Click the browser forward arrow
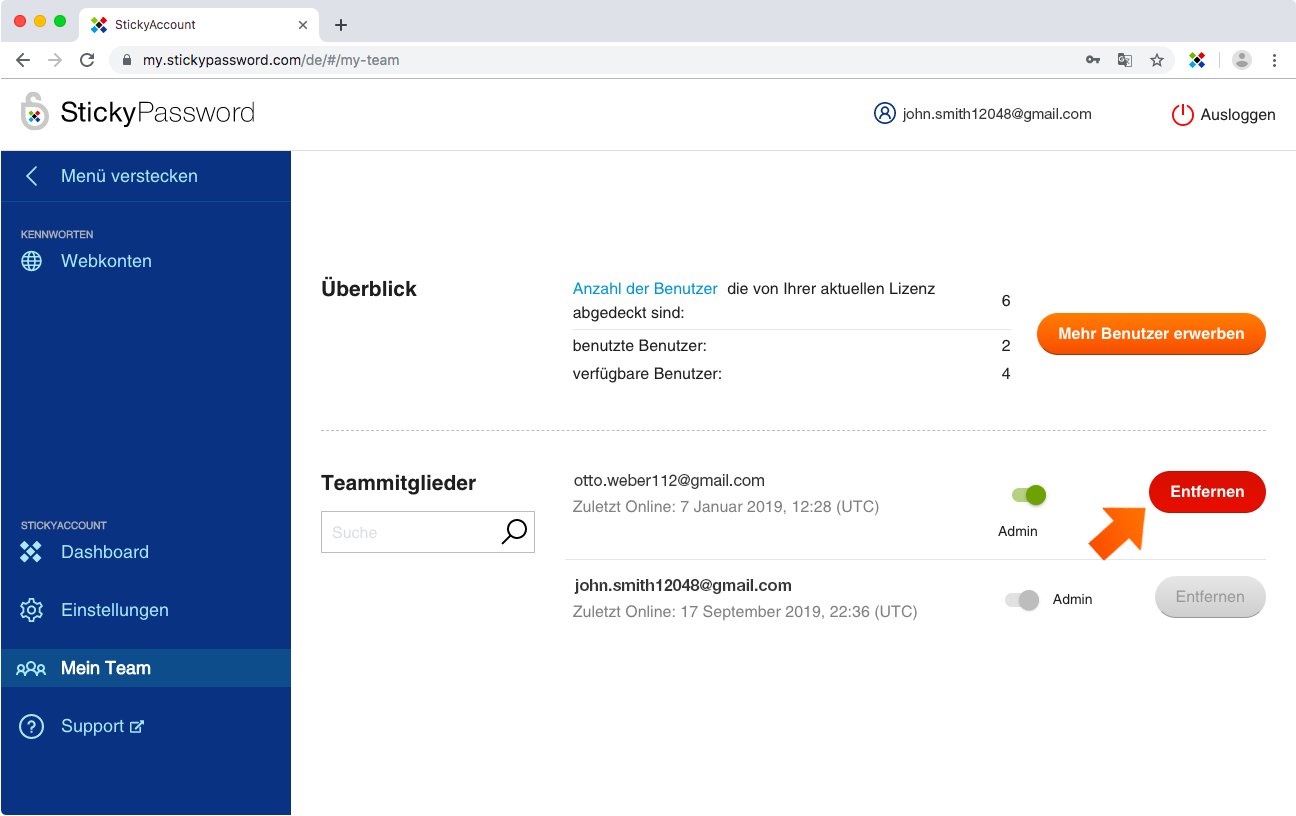Viewport: 1296px width, 816px height. 55,60
